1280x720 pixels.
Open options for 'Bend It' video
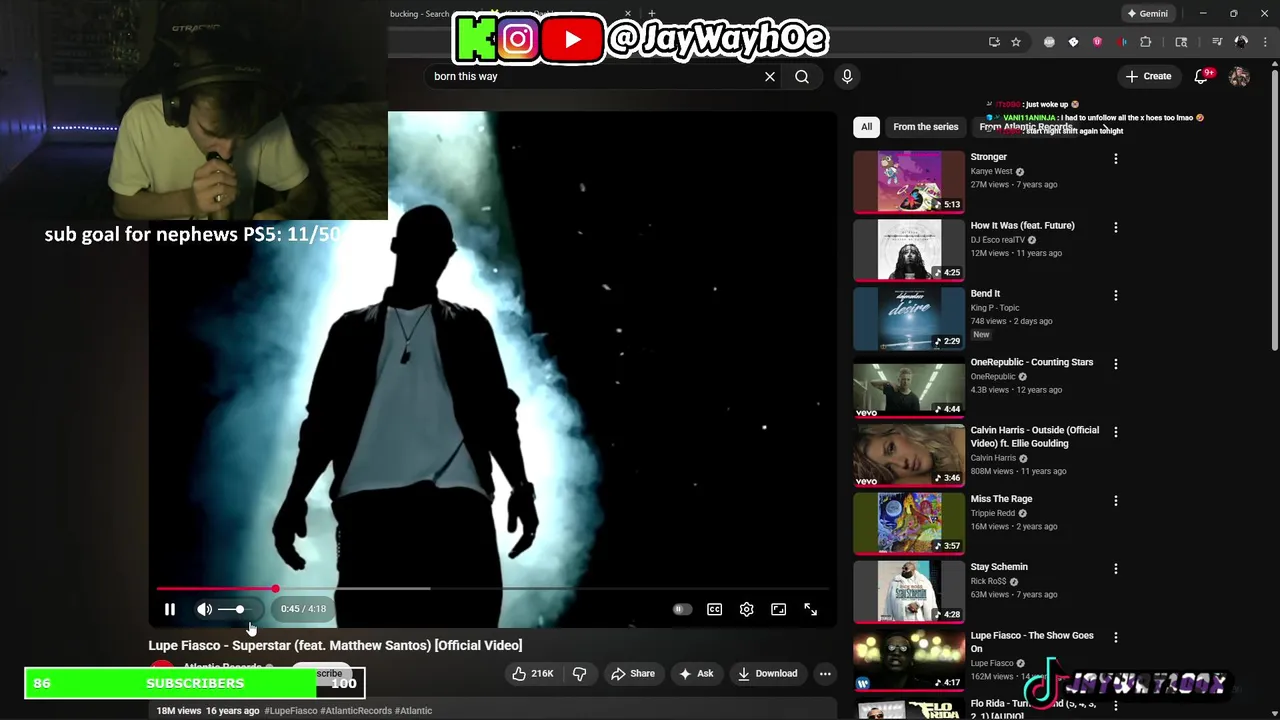tap(1115, 295)
